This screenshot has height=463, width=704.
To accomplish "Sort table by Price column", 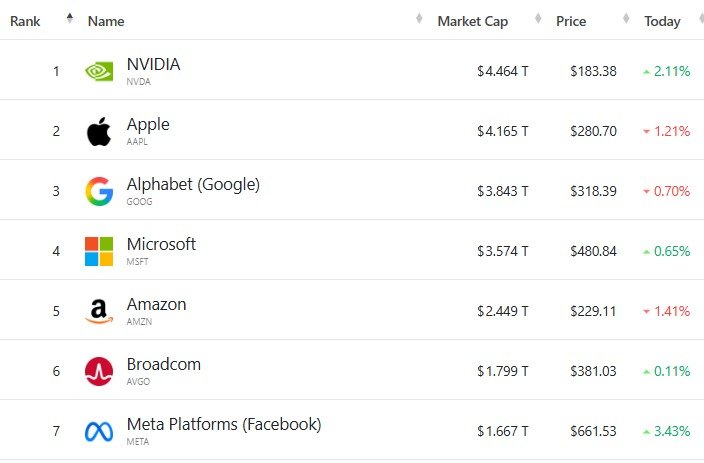I will coord(571,21).
